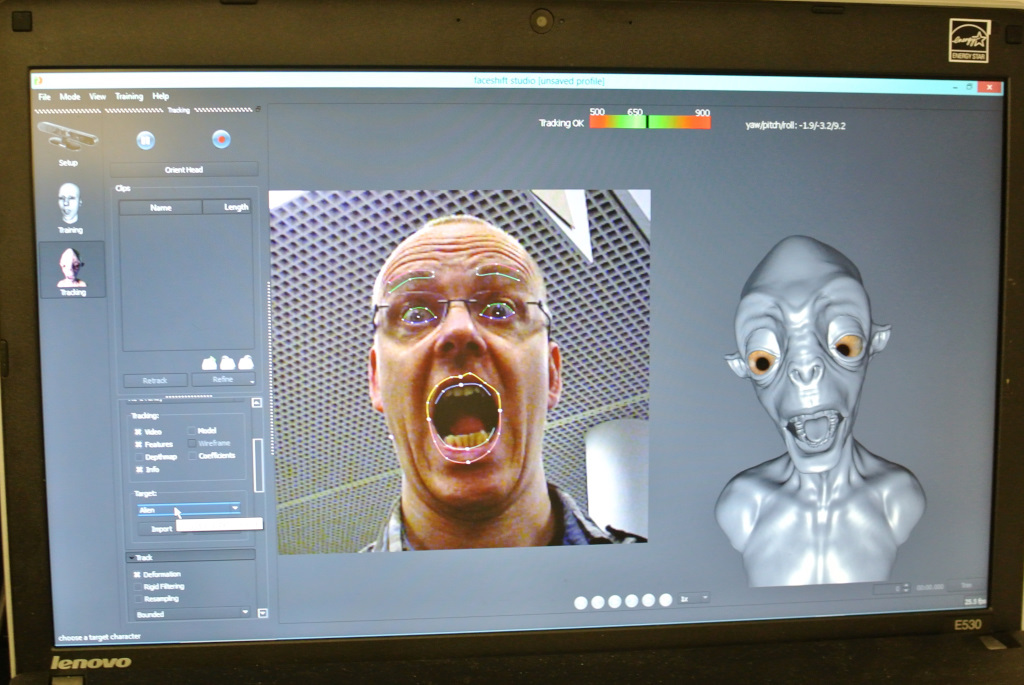The height and width of the screenshot is (685, 1024).
Task: Open the Setup mode with sensor icon
Action: [68, 142]
